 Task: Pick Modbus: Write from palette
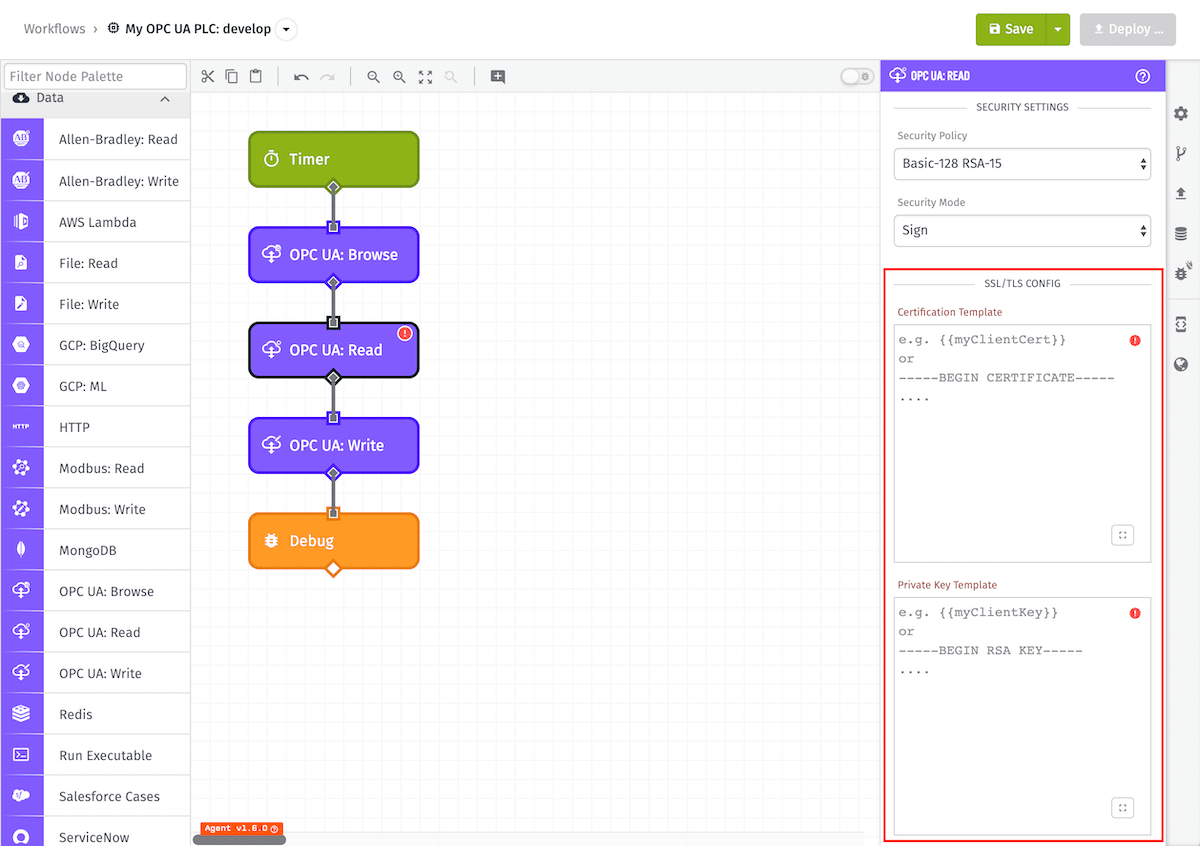(95, 509)
